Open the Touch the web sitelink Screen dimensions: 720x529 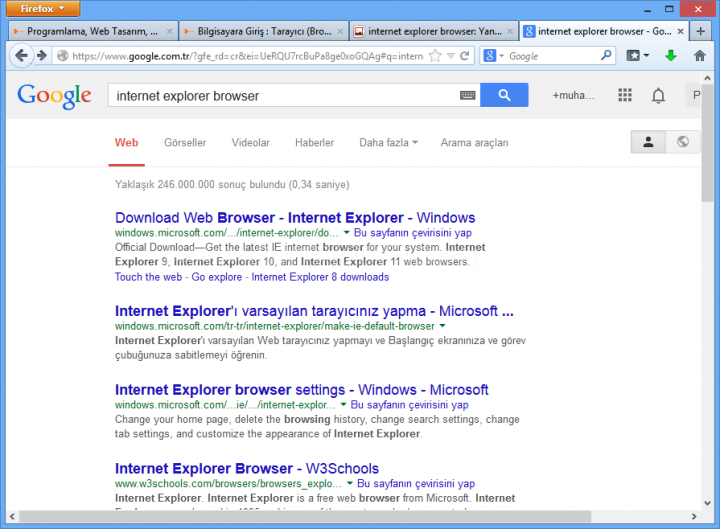point(148,277)
